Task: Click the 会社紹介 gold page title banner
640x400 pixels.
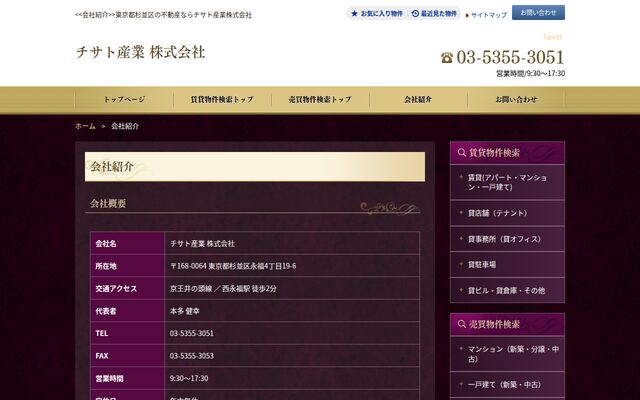Action: point(255,167)
